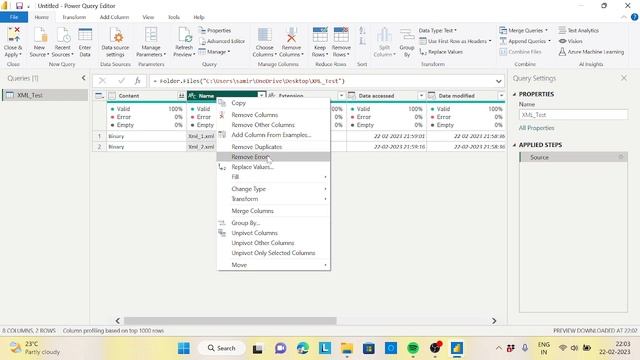The width and height of the screenshot is (640, 360).
Task: Close the Query Settings pane
Action: pyautogui.click(x=624, y=78)
